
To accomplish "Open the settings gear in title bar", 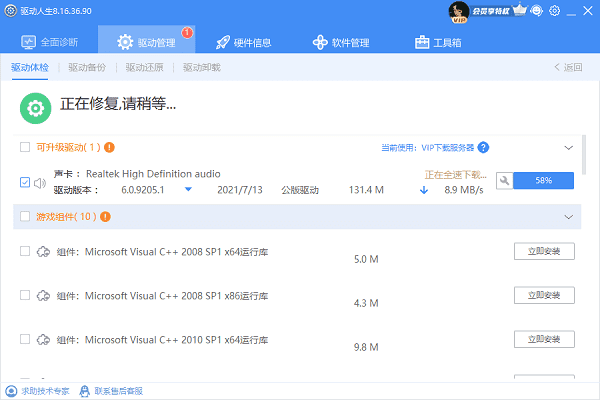I will [x=554, y=11].
